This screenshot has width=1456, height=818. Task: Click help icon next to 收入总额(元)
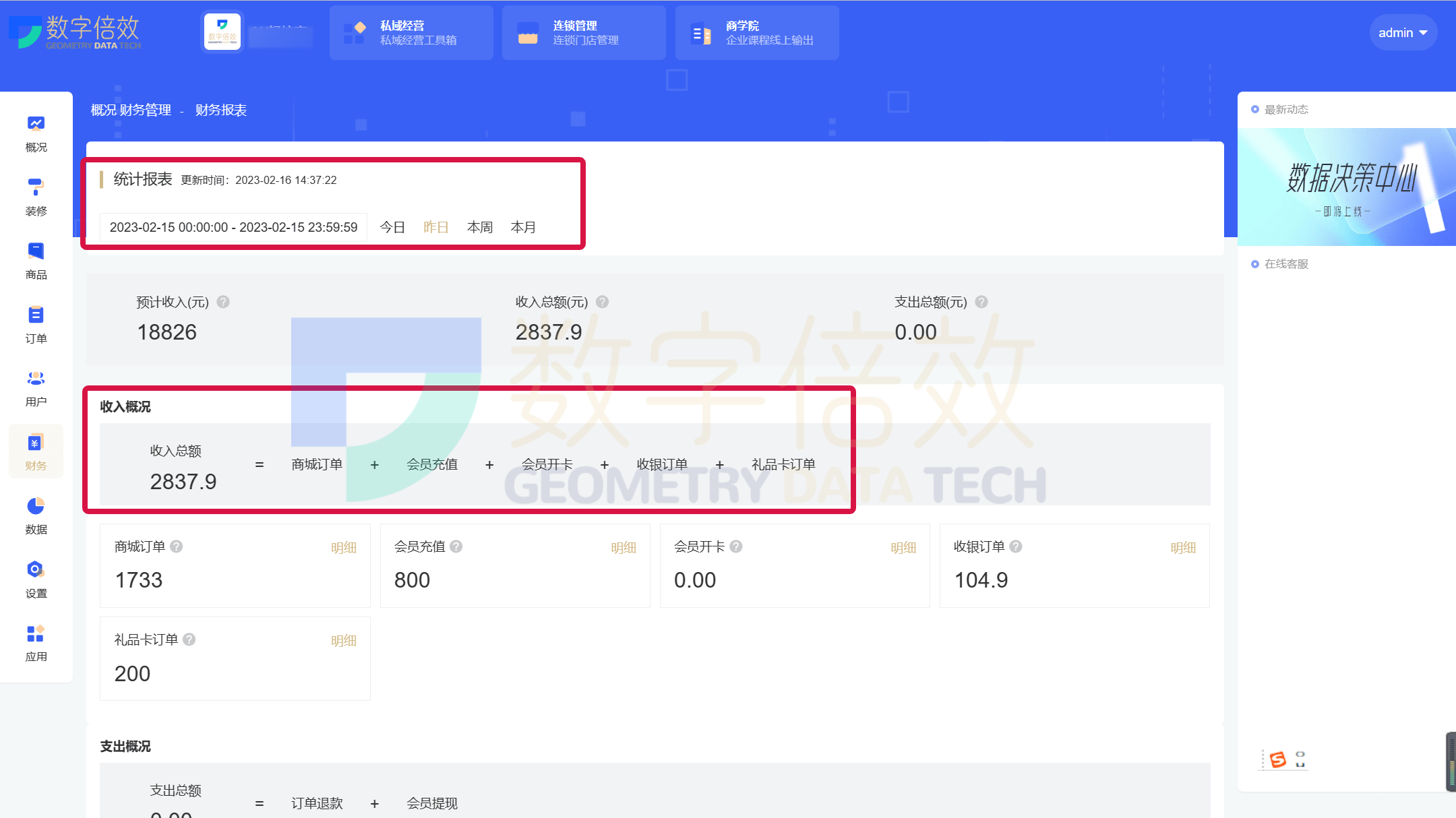602,302
